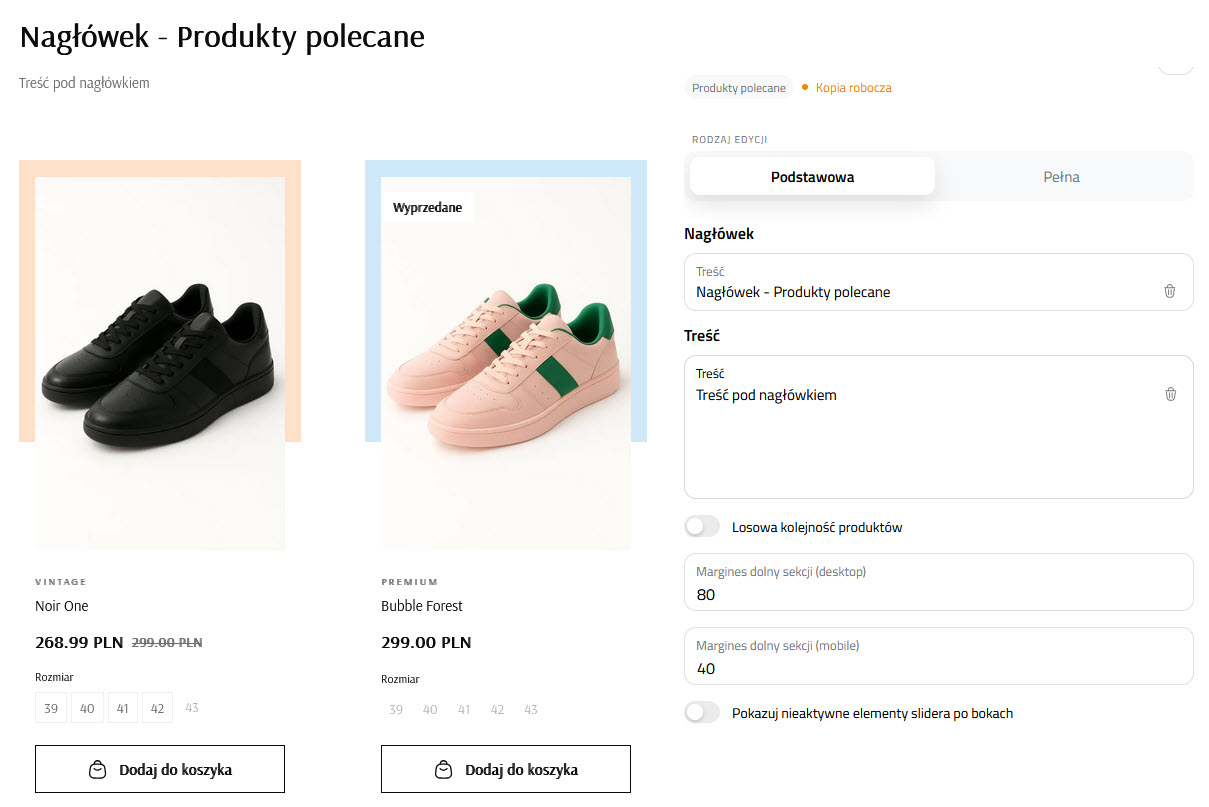1209x807 pixels.
Task: Switch to the "Pełna" editing mode tab
Action: 1061,176
